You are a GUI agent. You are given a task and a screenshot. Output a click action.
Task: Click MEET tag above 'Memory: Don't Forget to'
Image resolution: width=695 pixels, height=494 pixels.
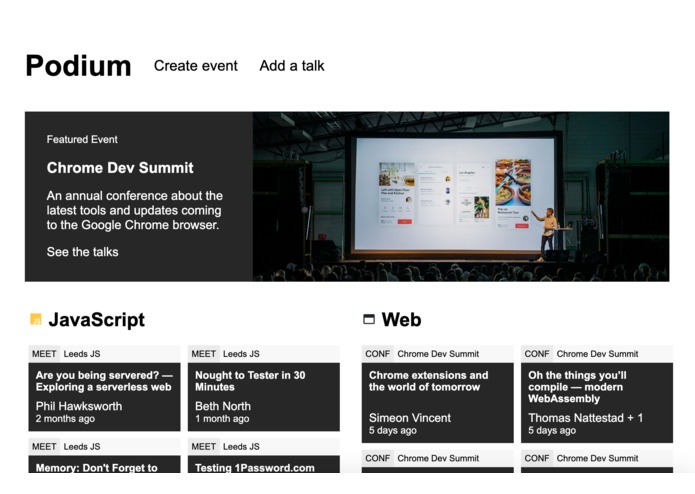click(44, 446)
